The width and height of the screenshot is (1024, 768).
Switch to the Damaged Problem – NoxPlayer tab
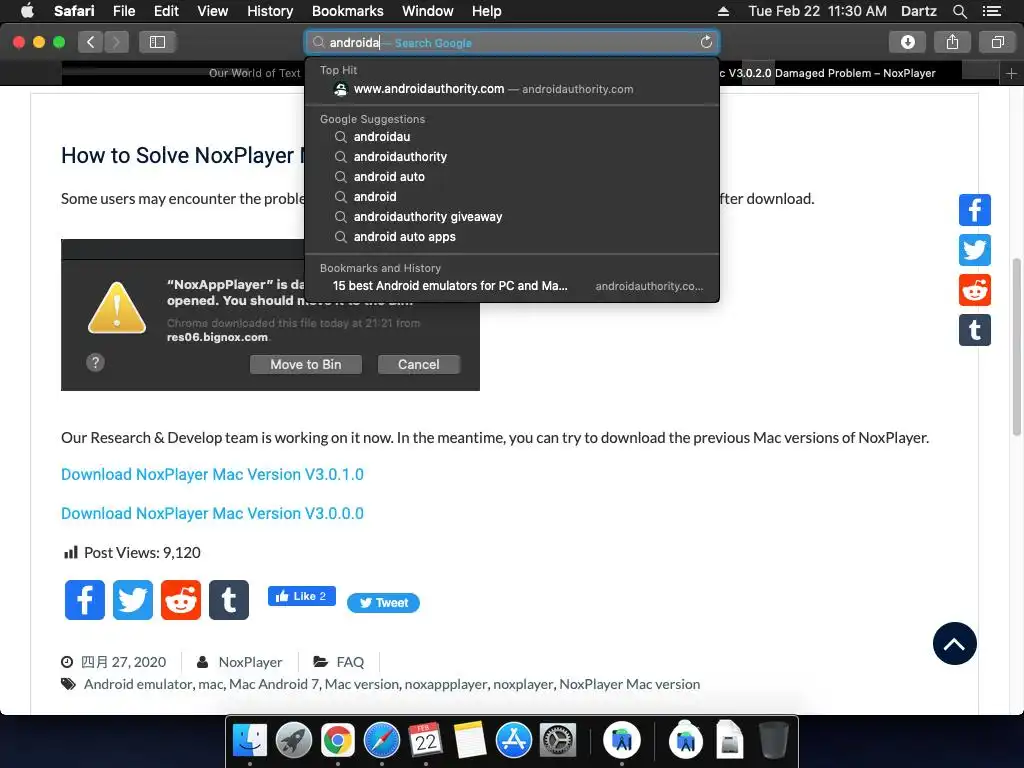827,73
